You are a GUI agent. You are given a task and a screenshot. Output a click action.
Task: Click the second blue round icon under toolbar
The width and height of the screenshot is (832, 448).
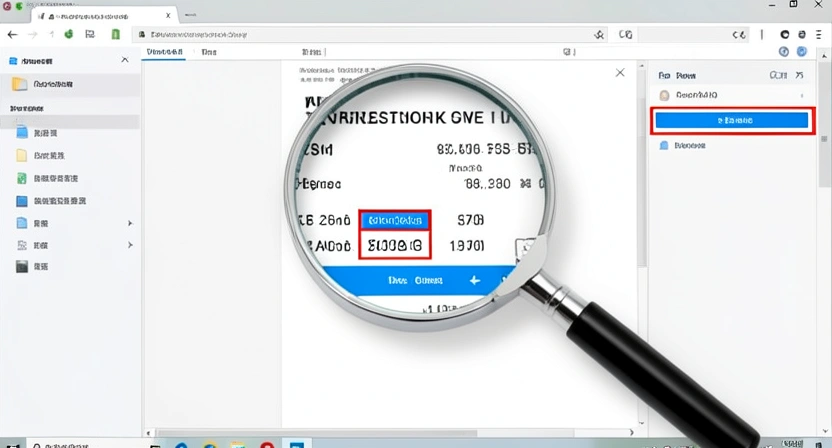pos(802,51)
